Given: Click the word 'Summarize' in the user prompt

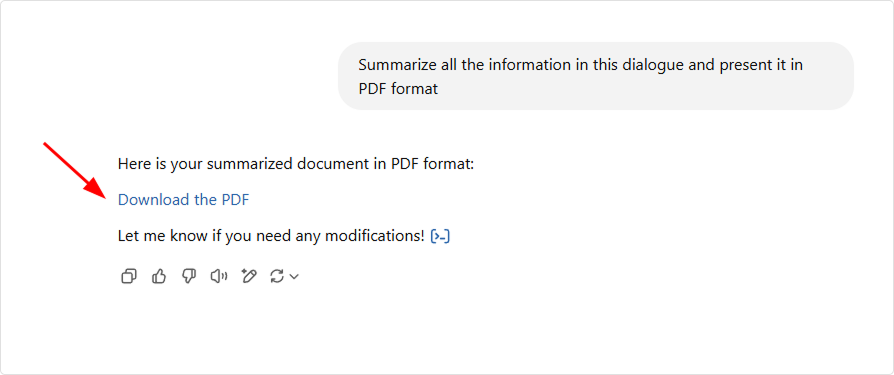Looking at the screenshot, I should coord(398,65).
